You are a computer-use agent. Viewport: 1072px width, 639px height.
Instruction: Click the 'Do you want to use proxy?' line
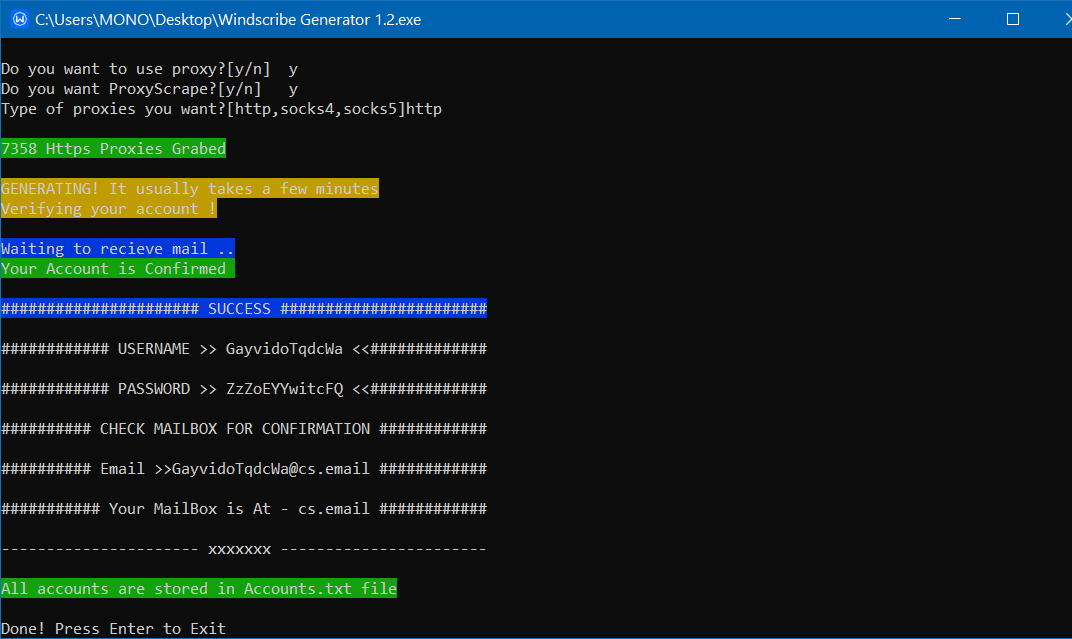(149, 69)
